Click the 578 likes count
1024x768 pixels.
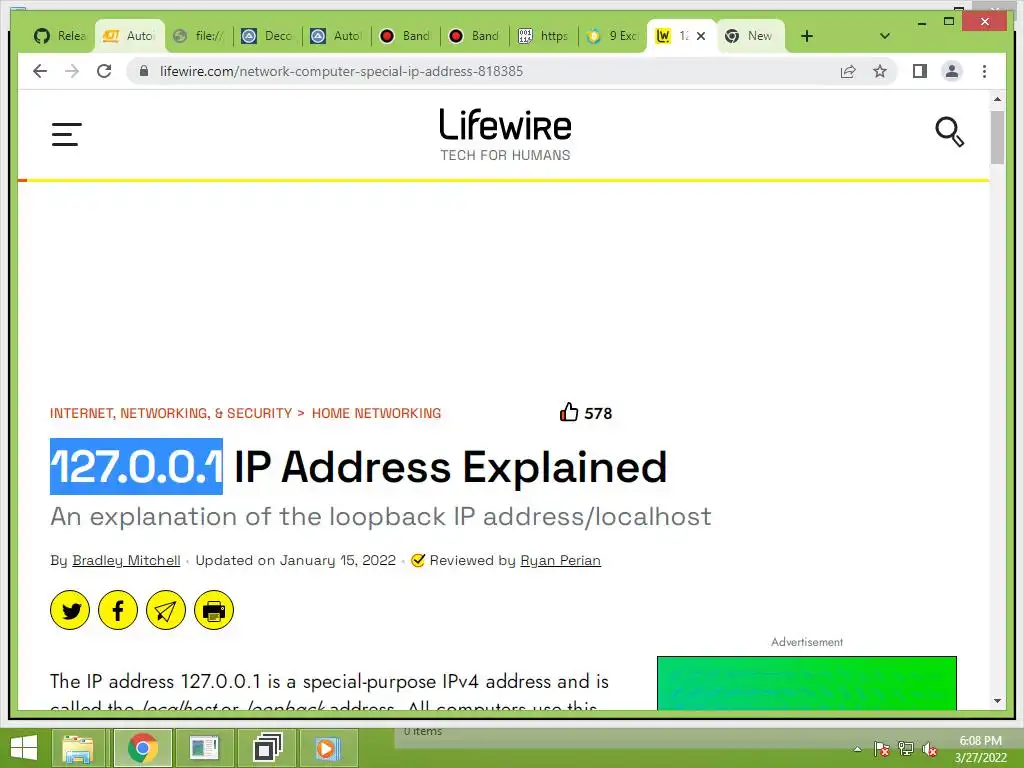coord(598,413)
